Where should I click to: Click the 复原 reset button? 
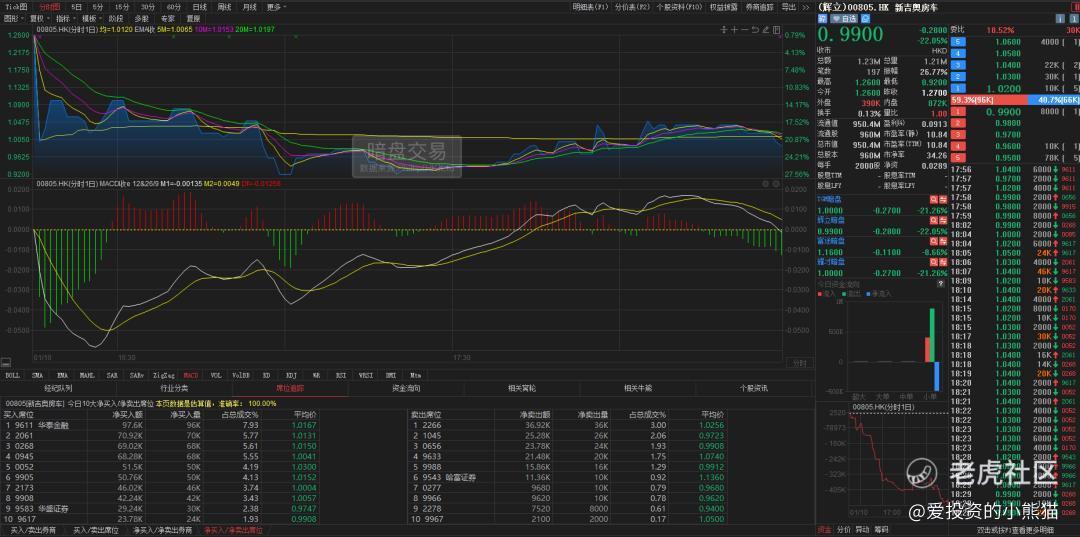pyautogui.click(x=193, y=18)
